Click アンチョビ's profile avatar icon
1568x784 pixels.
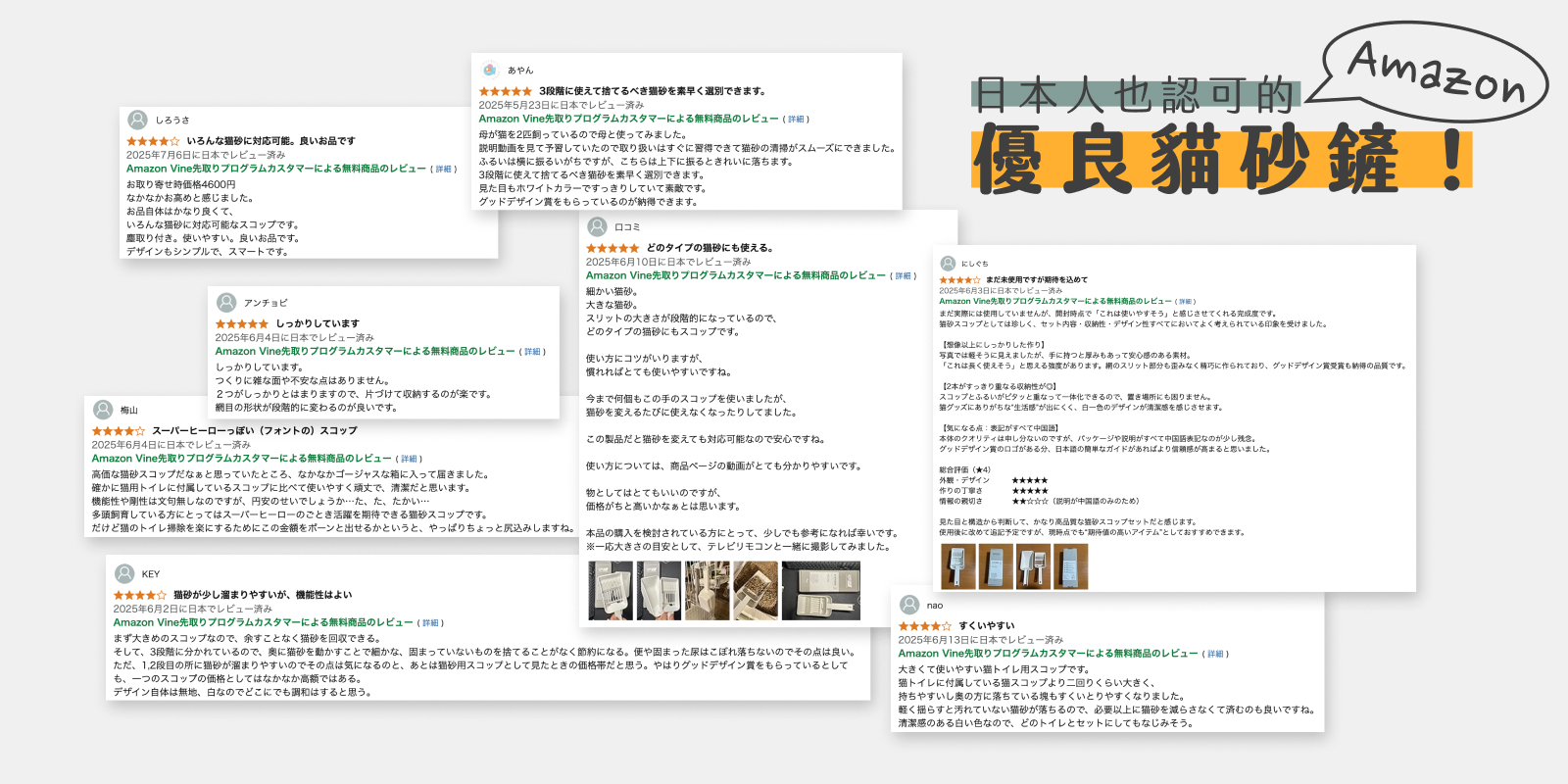pos(226,303)
